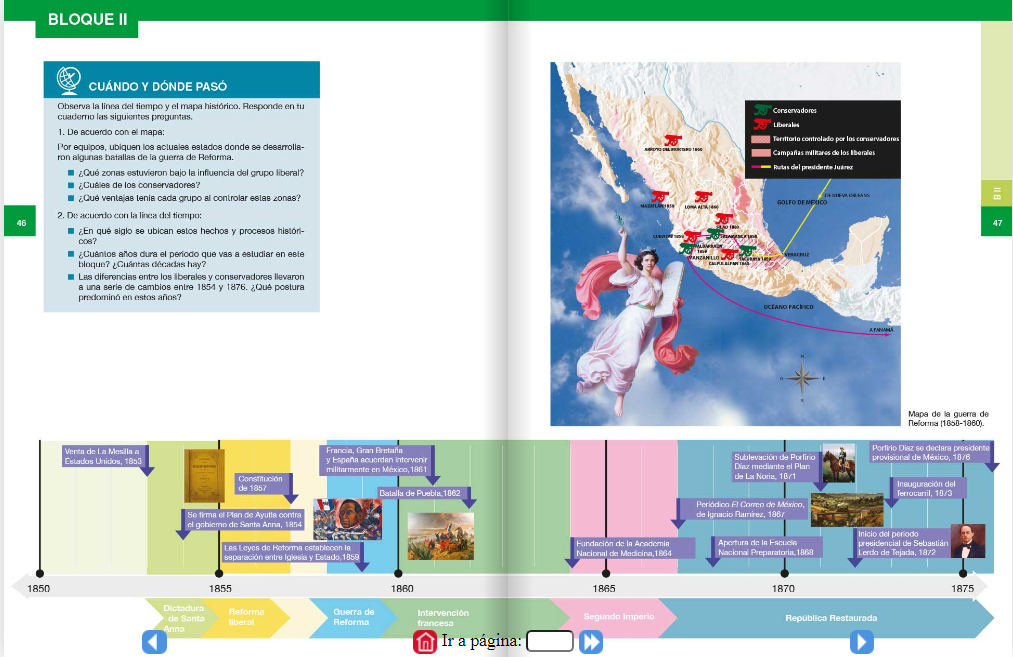The image size is (1013, 657).
Task: Click the double-arrow go-to-page button
Action: [590, 641]
